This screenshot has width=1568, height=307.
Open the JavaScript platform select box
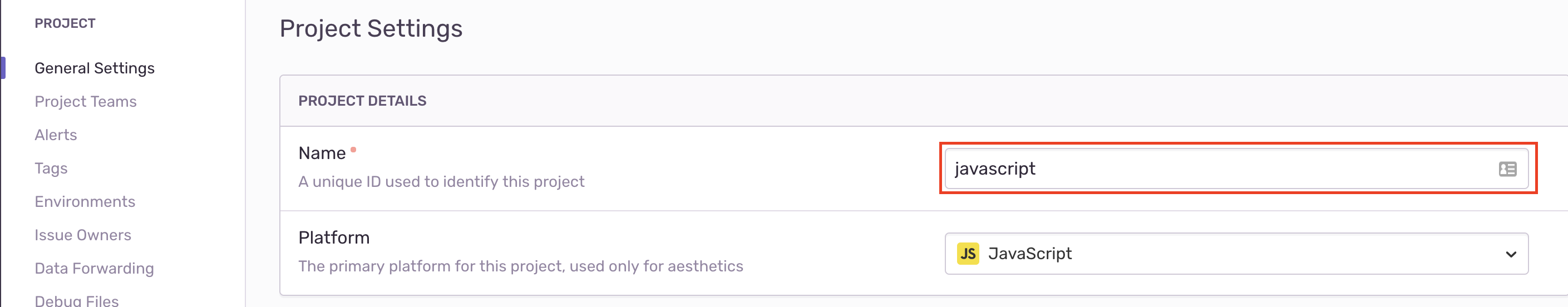coord(1236,254)
